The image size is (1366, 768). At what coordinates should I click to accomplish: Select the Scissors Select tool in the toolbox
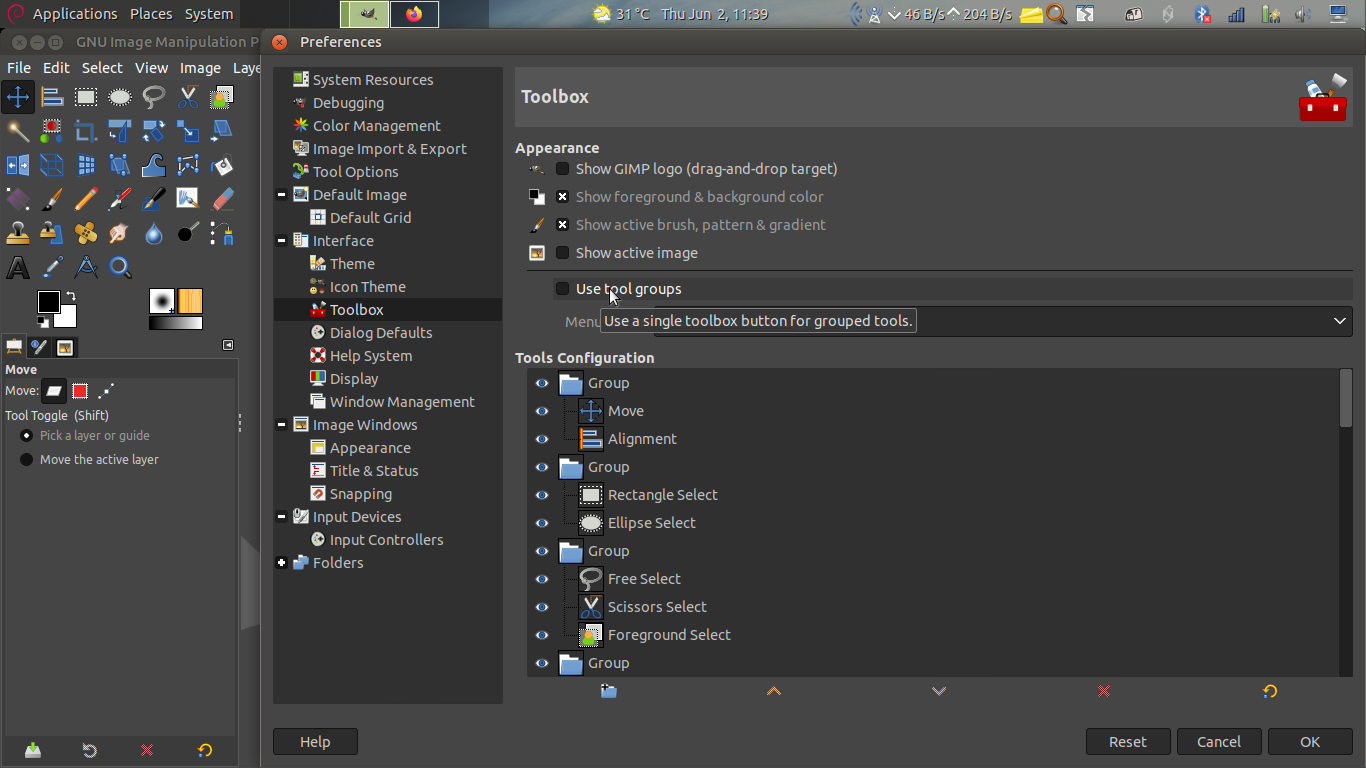[188, 97]
